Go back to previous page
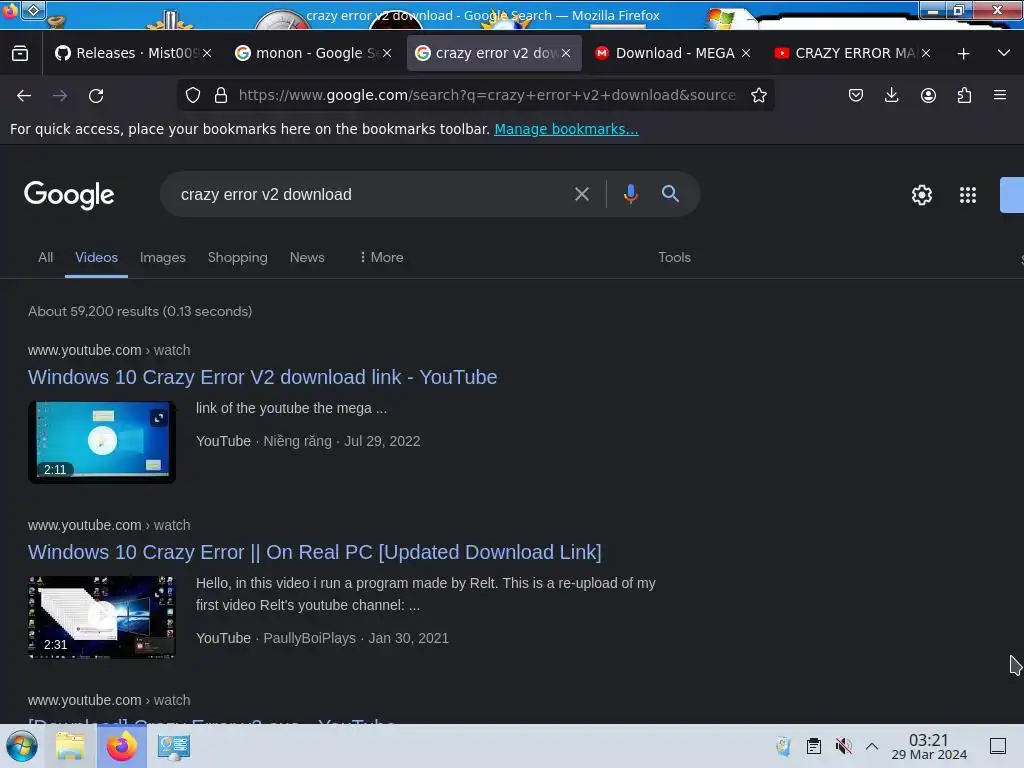Viewport: 1024px width, 768px height. [24, 95]
